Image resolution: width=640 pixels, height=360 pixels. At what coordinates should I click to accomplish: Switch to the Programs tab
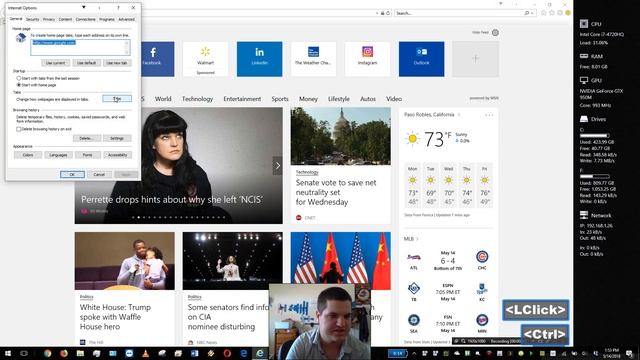click(x=107, y=19)
